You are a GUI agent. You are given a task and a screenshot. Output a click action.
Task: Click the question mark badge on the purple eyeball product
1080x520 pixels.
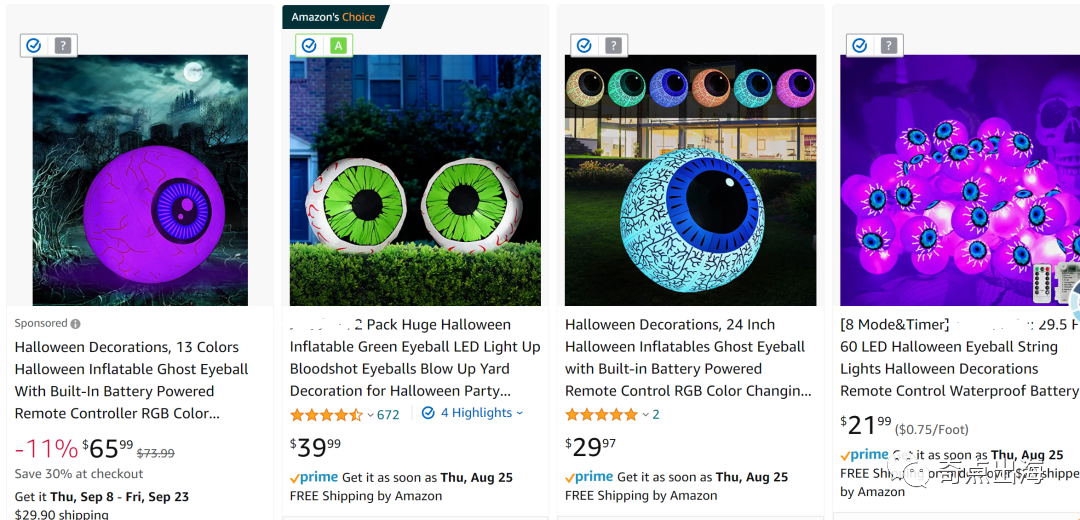pos(63,45)
